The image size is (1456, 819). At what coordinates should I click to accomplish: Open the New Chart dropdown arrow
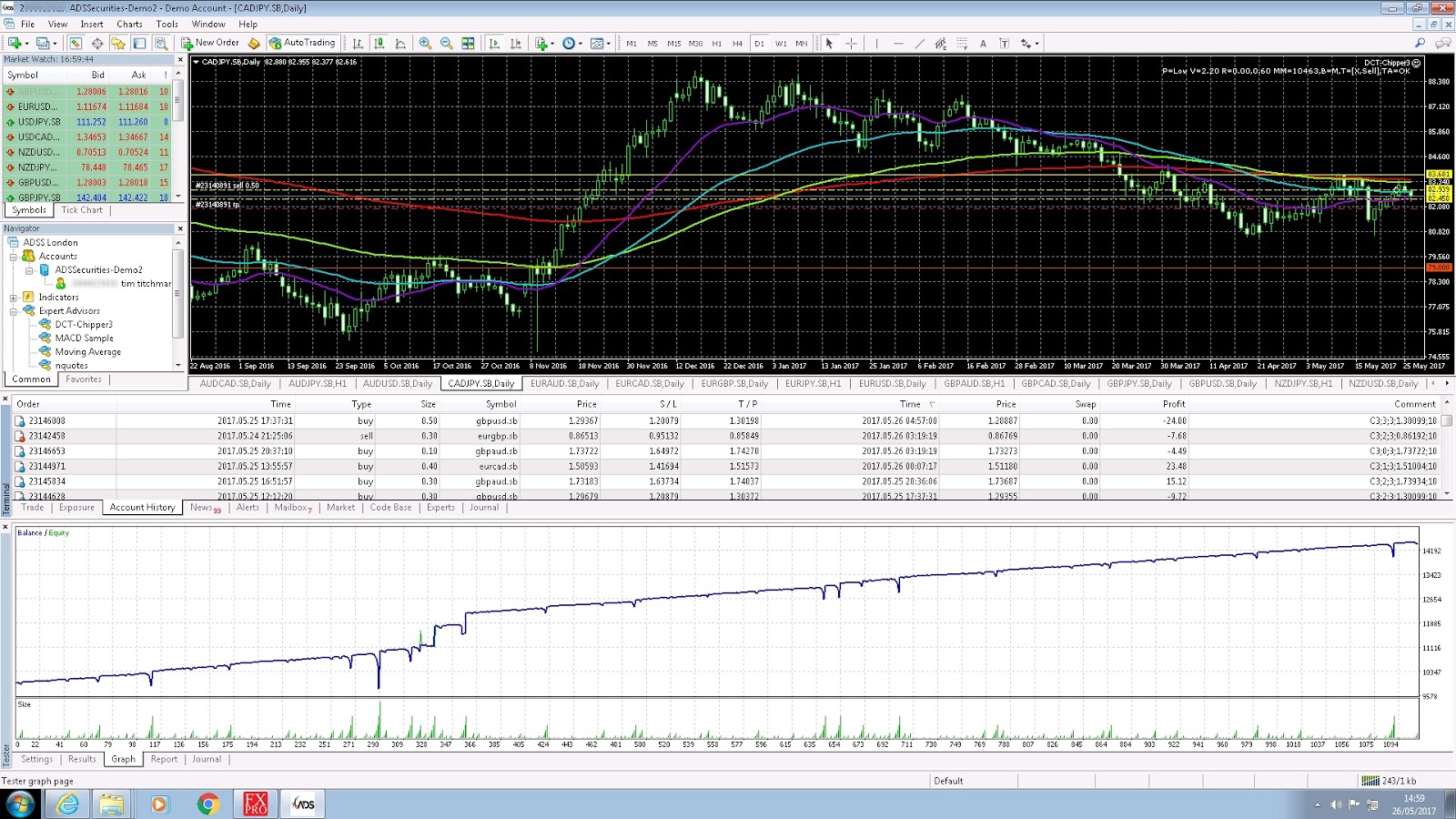pos(26,43)
